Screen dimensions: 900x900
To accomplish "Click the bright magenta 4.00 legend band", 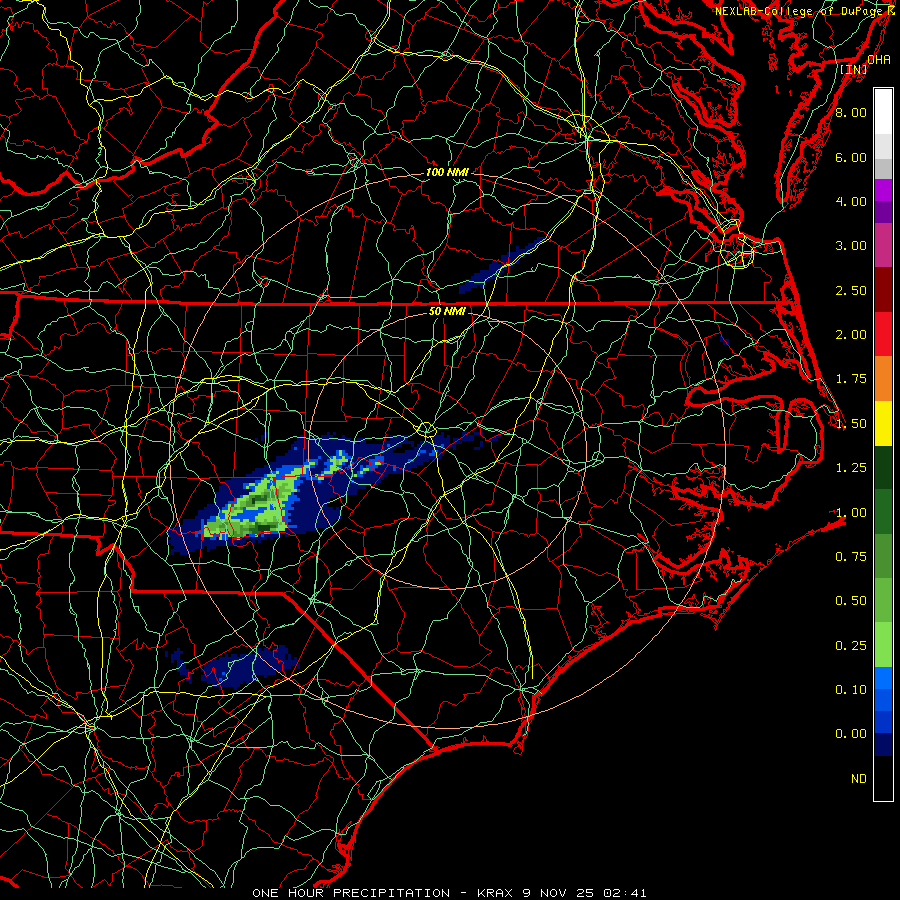I will (883, 190).
